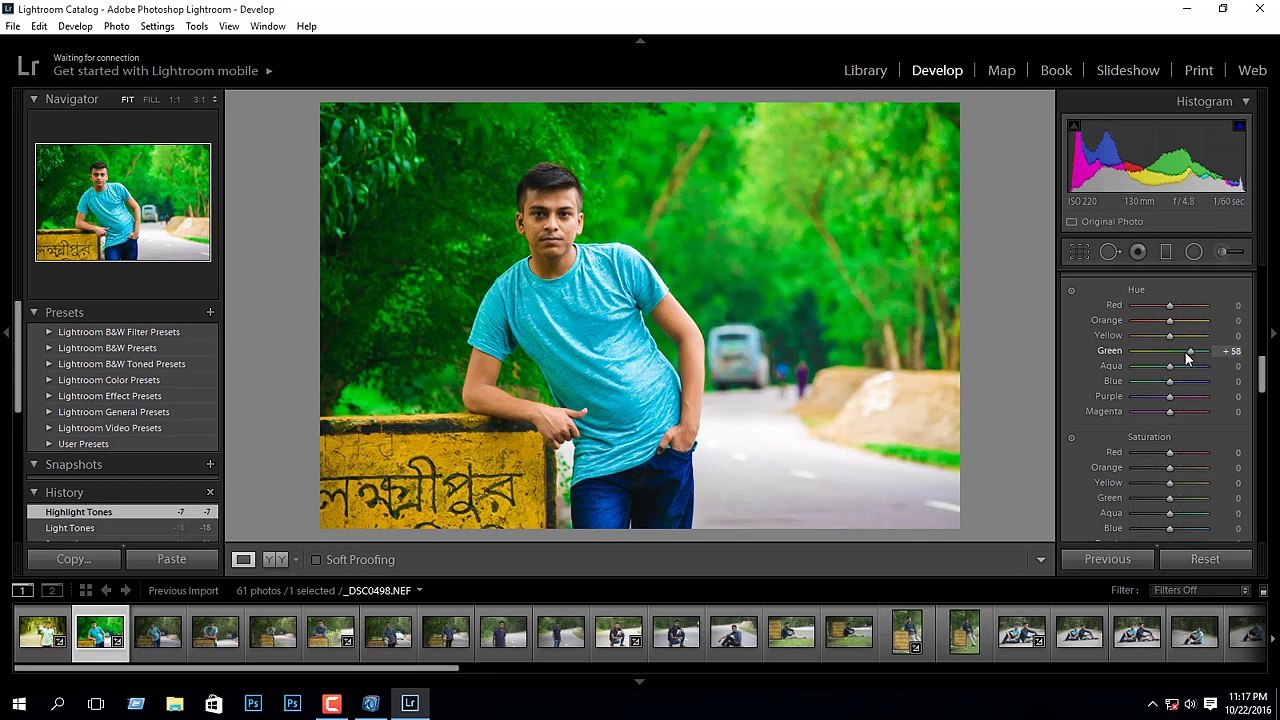Open Photoshop from the Windows taskbar
Viewport: 1280px width, 720px height.
(253, 703)
